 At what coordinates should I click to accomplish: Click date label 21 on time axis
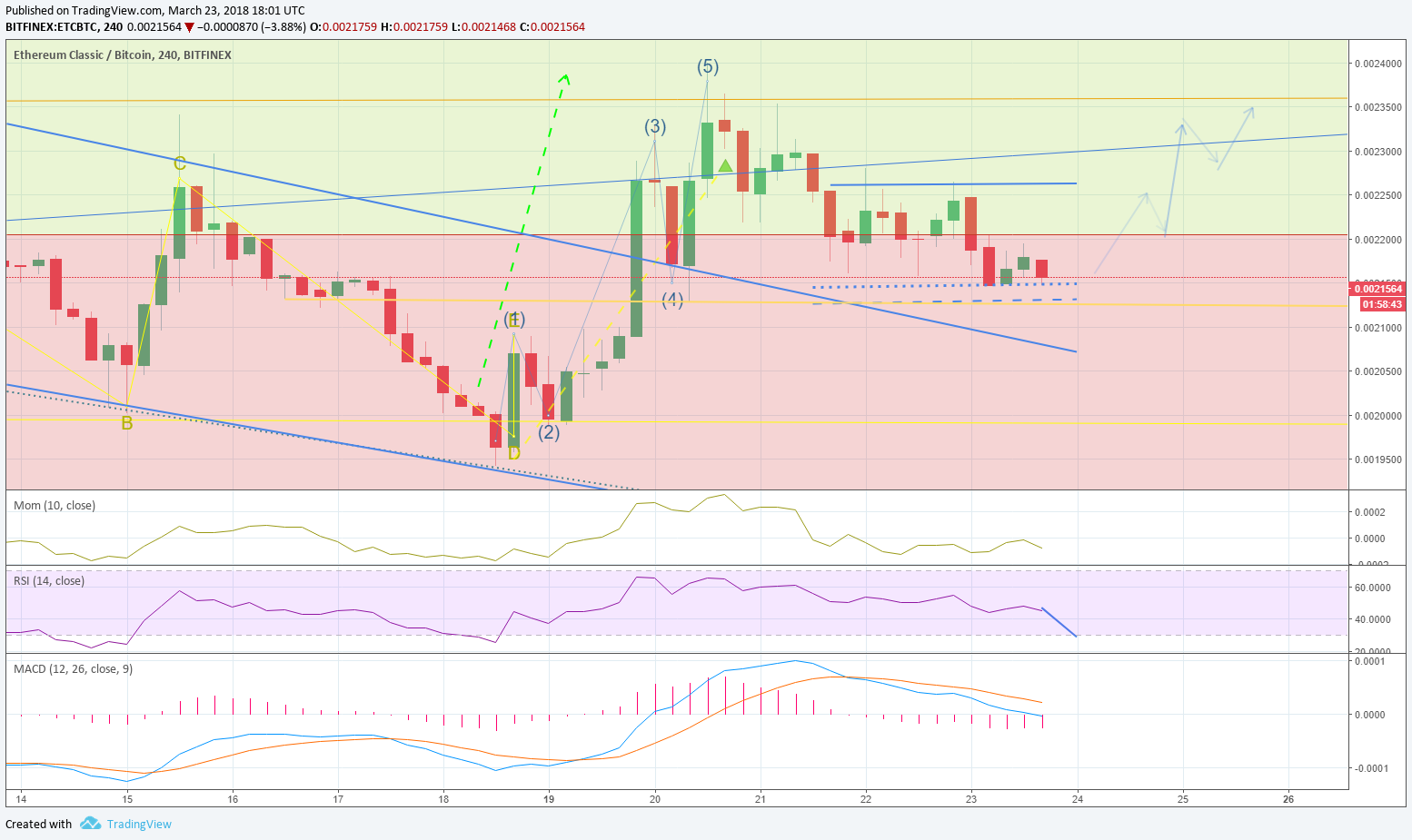[761, 799]
